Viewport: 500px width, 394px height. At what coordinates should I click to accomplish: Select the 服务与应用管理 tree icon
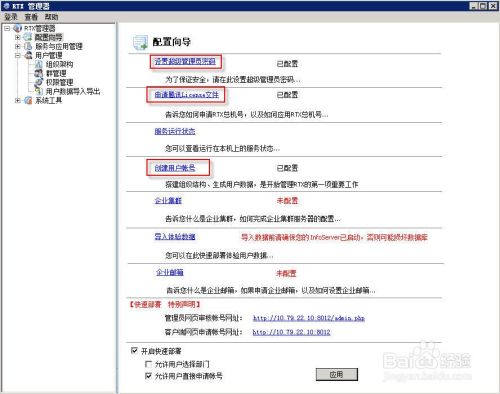28,46
